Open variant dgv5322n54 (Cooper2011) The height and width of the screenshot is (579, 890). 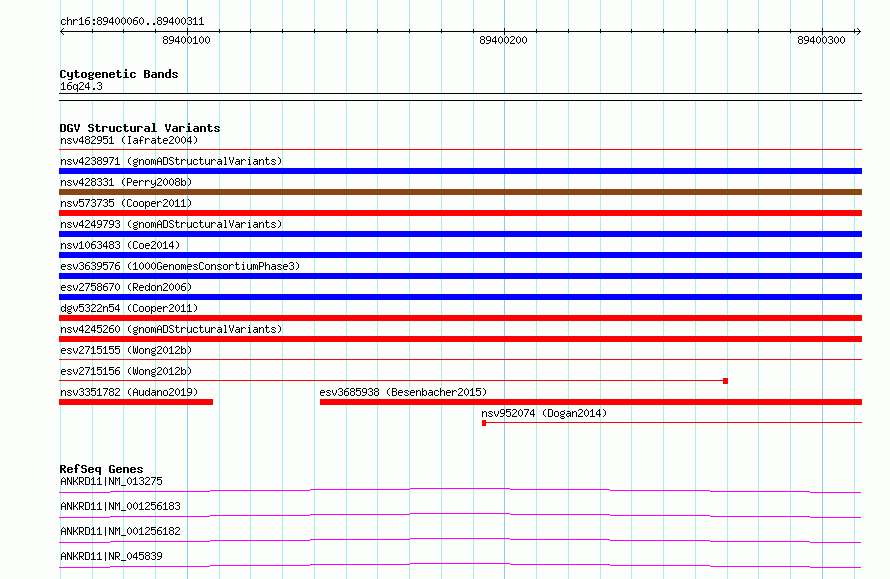(129, 308)
